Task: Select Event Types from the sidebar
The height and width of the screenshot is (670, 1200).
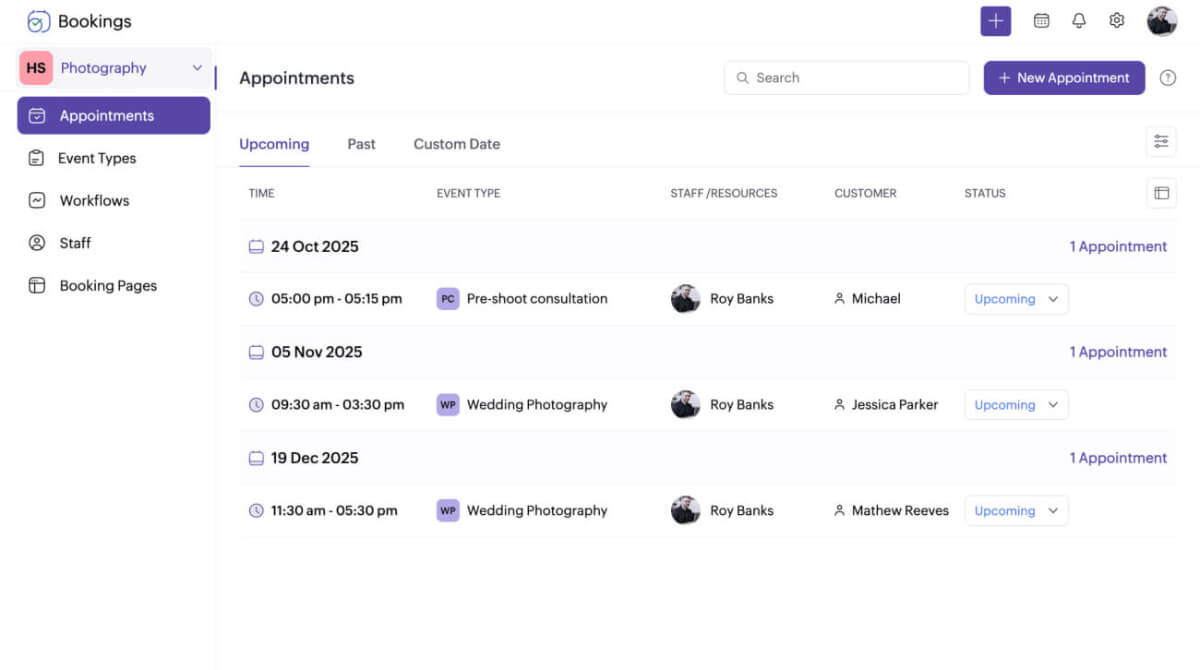Action: tap(99, 157)
